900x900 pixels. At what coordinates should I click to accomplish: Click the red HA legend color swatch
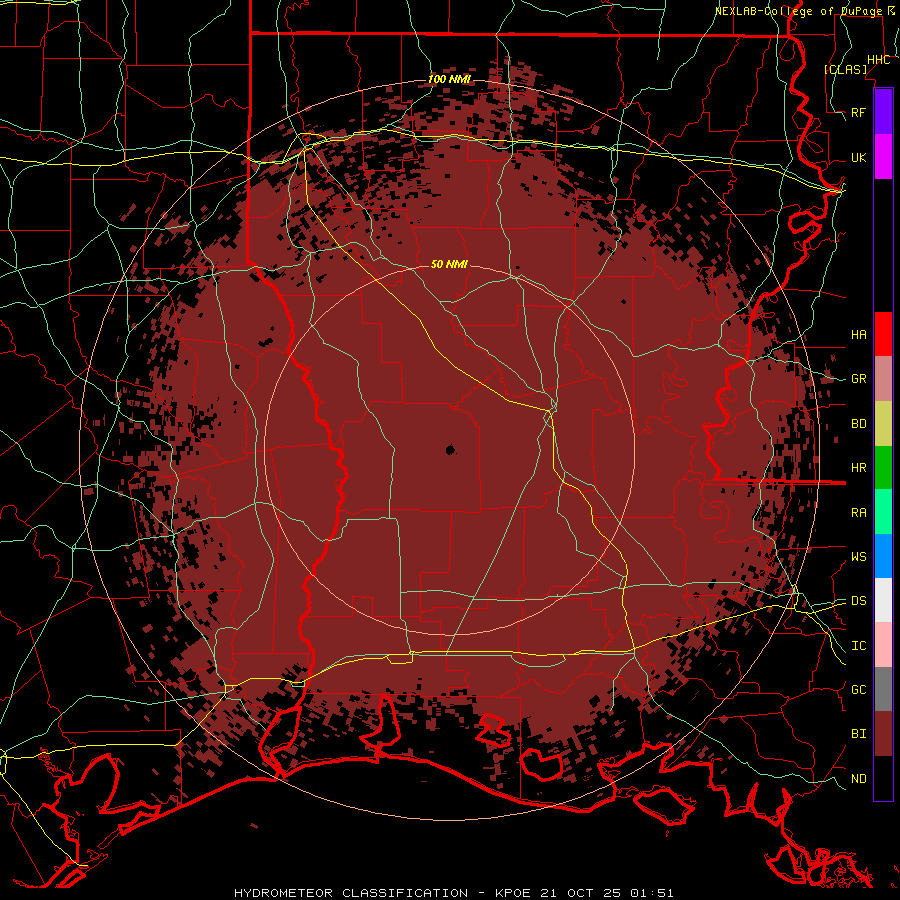[x=883, y=334]
